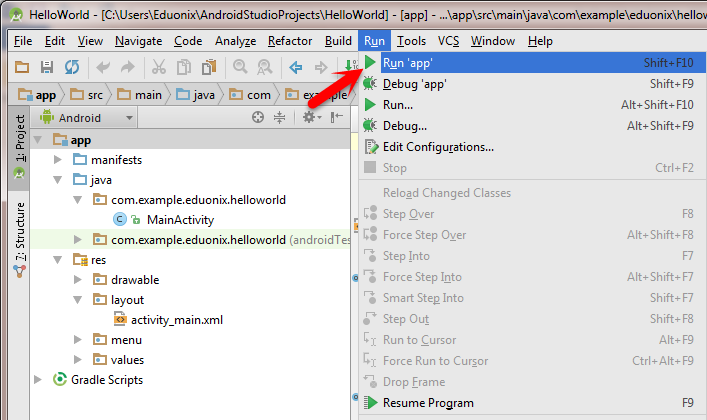The width and height of the screenshot is (707, 420).
Task: Choose Edit Configurations... entry
Action: pyautogui.click(x=533, y=147)
